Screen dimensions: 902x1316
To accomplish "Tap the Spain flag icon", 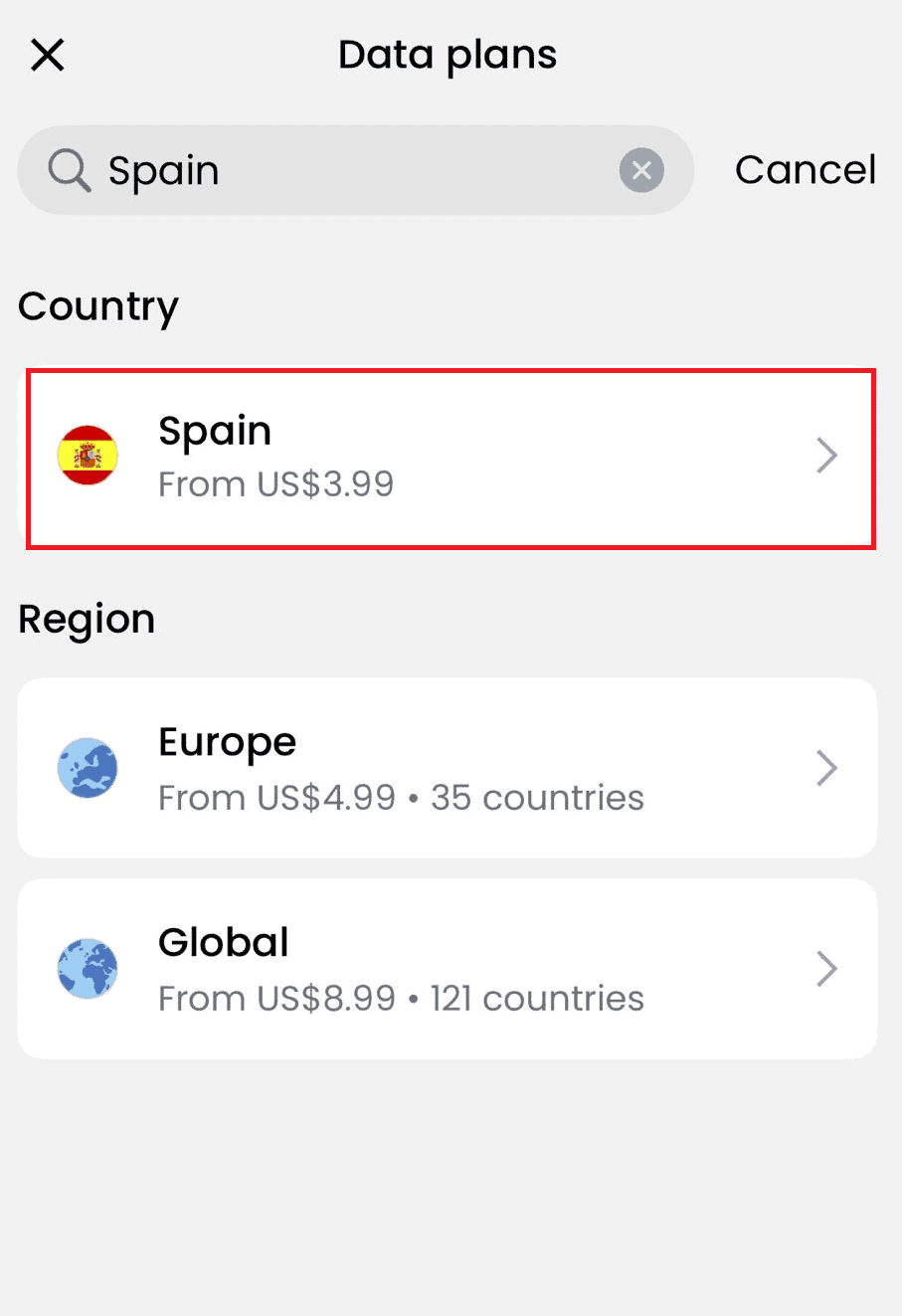I will [88, 456].
